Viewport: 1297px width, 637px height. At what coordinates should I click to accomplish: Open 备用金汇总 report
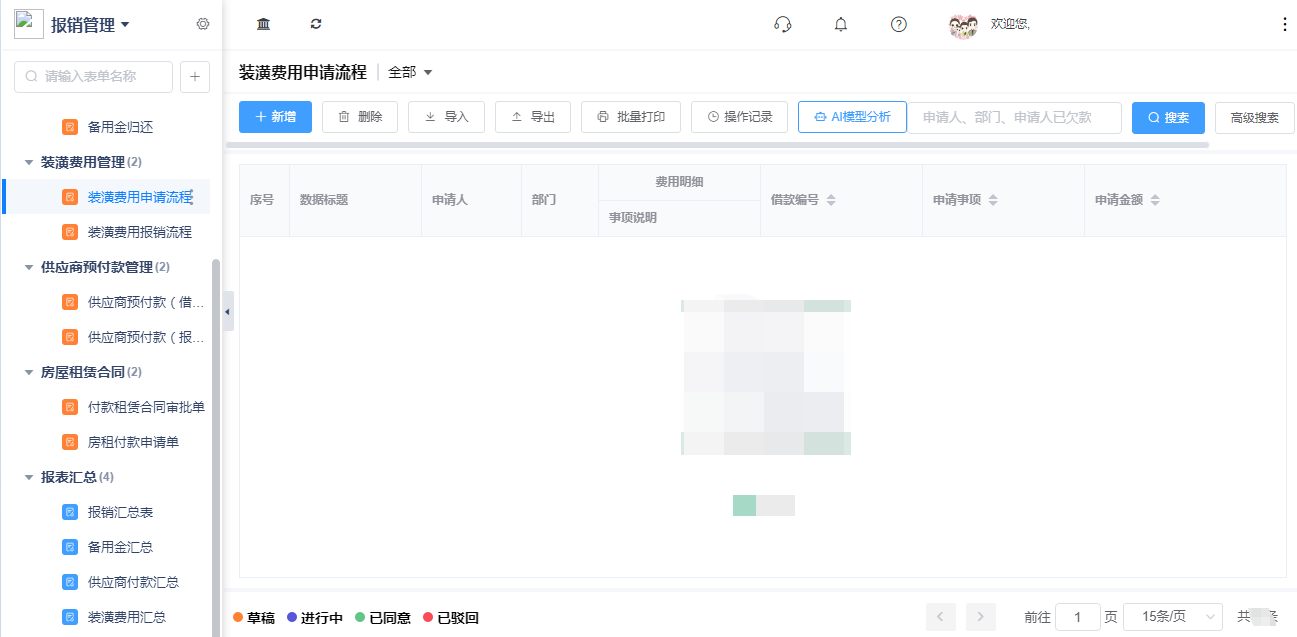[x=120, y=547]
